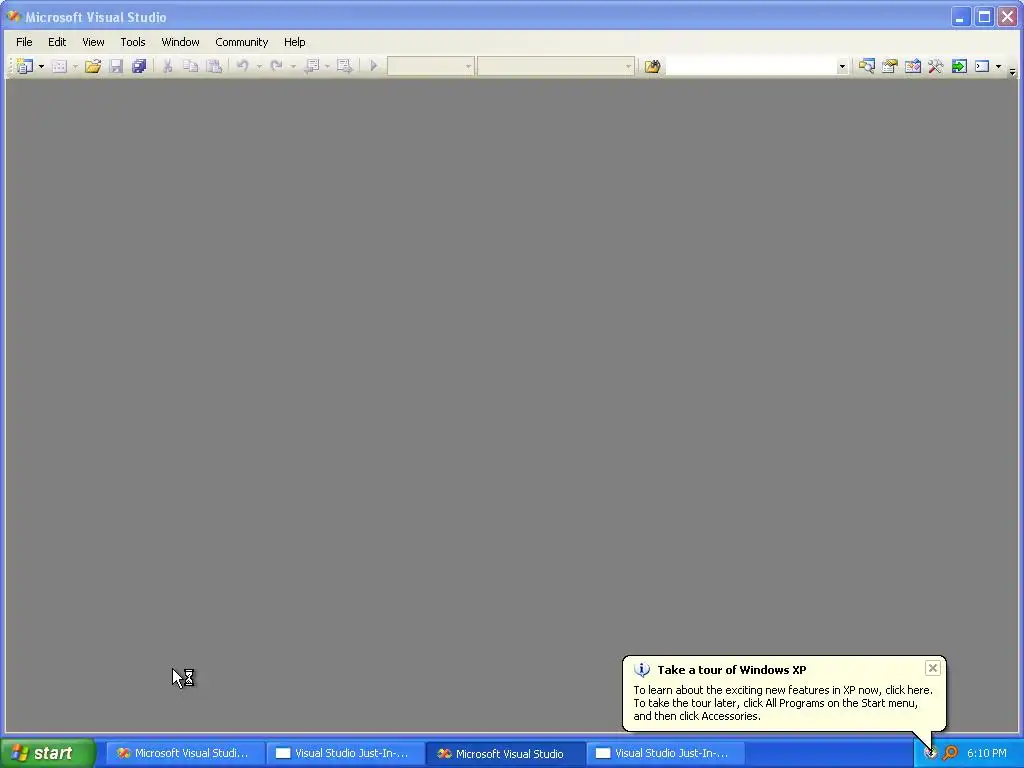The width and height of the screenshot is (1024, 768).
Task: Open the Edit menu
Action: click(x=57, y=42)
